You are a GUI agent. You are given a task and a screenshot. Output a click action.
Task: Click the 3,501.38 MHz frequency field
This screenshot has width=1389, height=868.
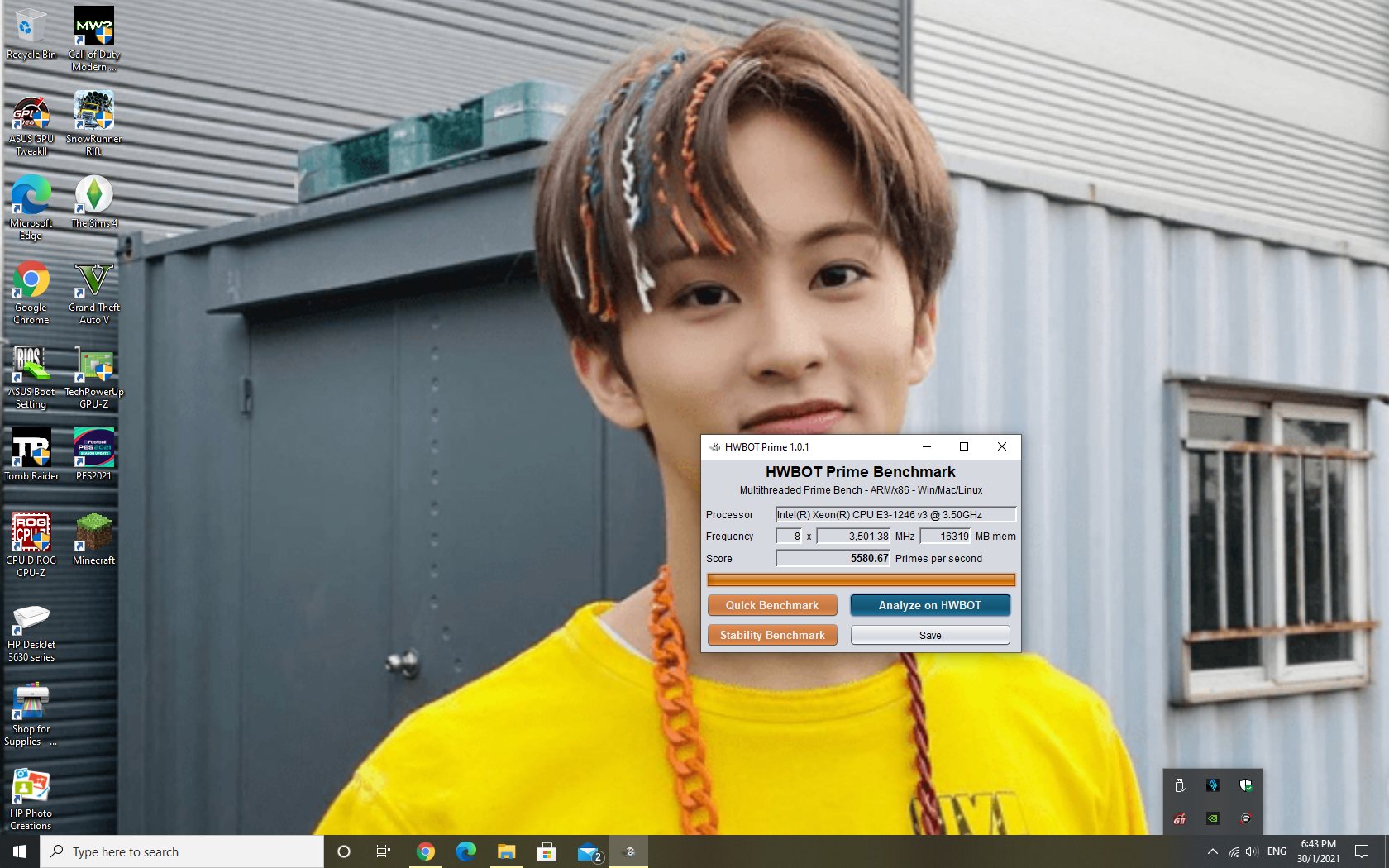click(853, 536)
